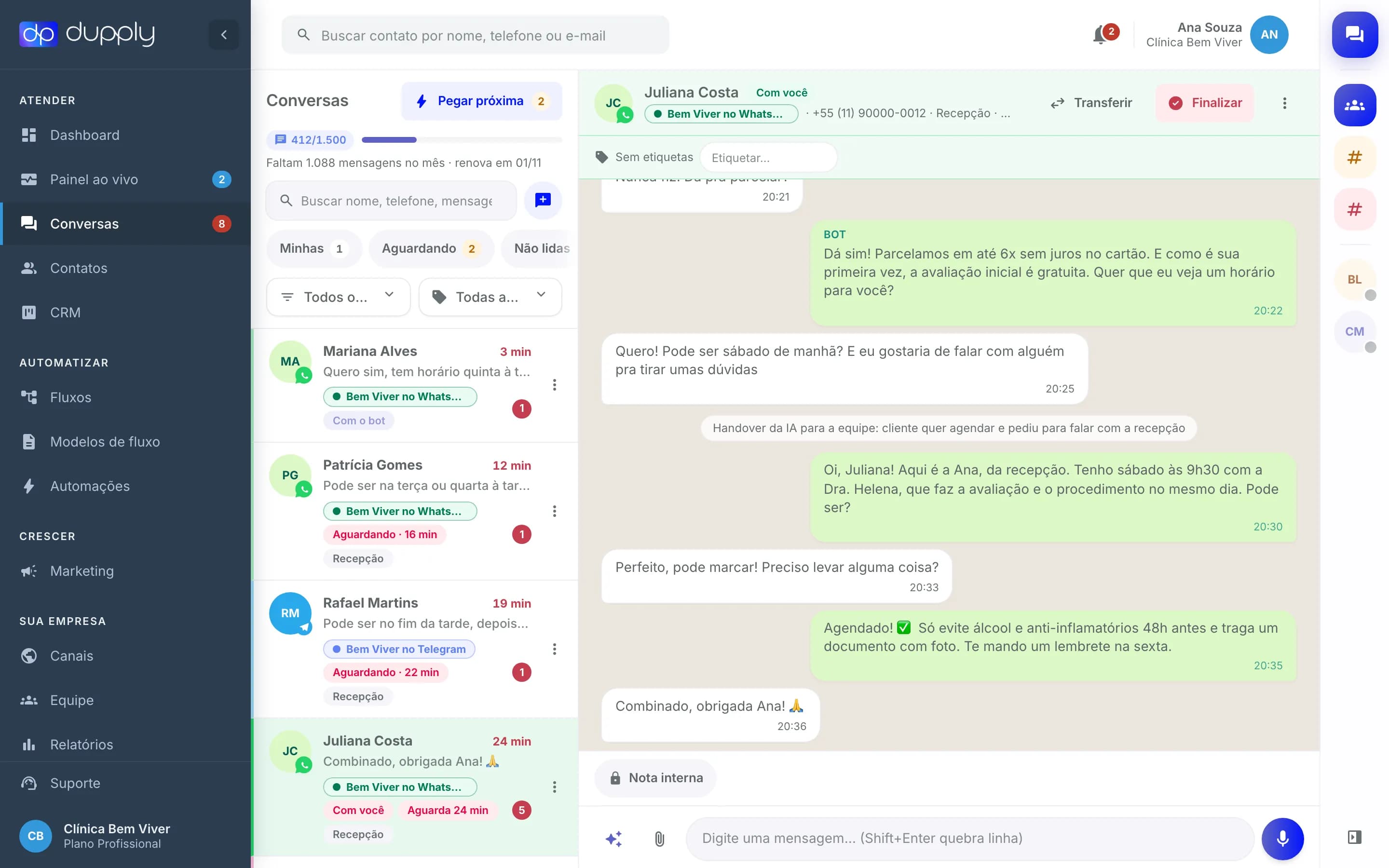
Task: Finalizar the conversation
Action: (1205, 103)
